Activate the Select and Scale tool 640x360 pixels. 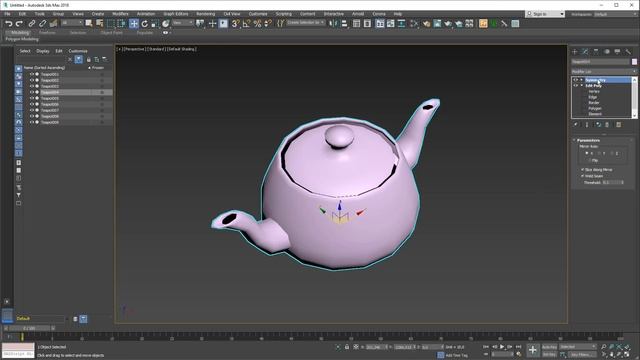point(155,24)
